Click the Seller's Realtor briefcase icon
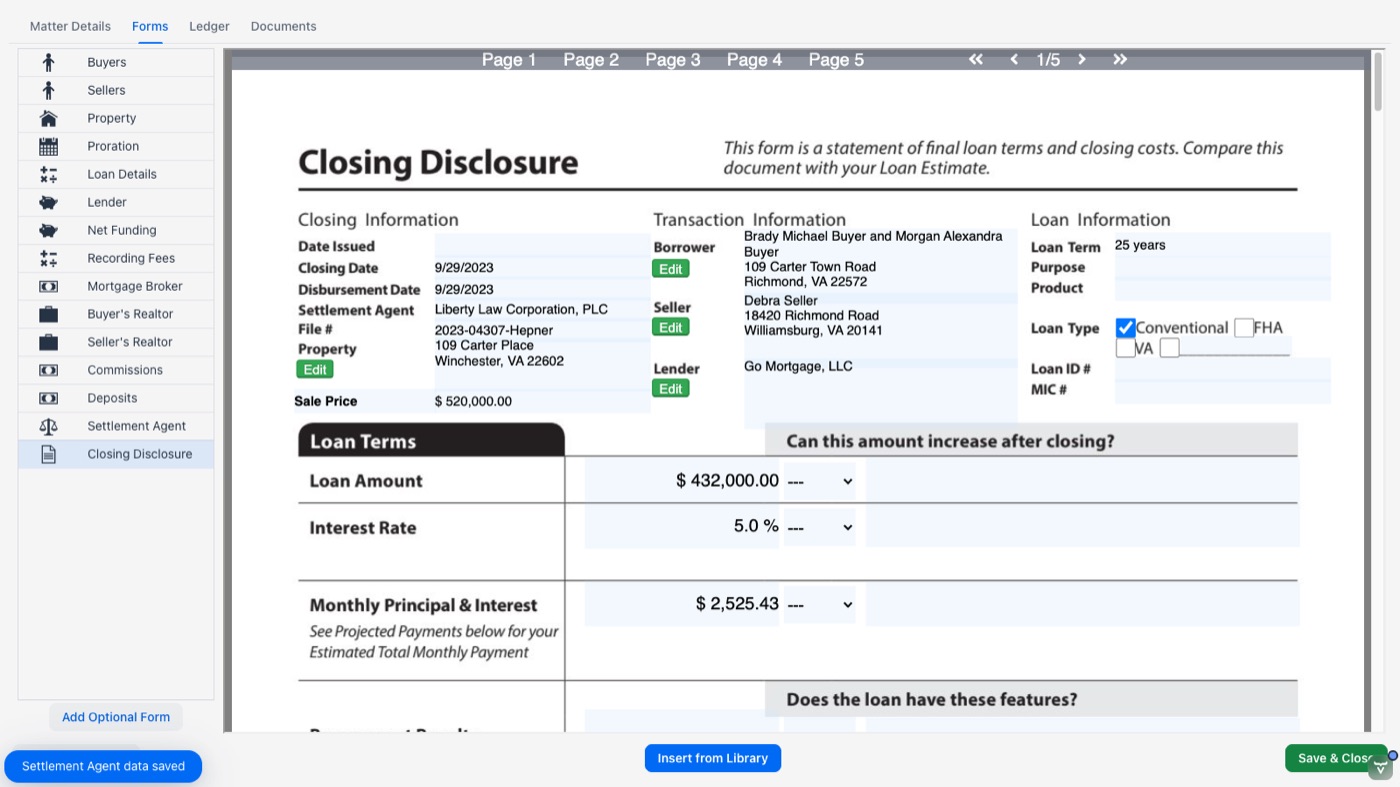This screenshot has height=787, width=1400. (x=48, y=342)
